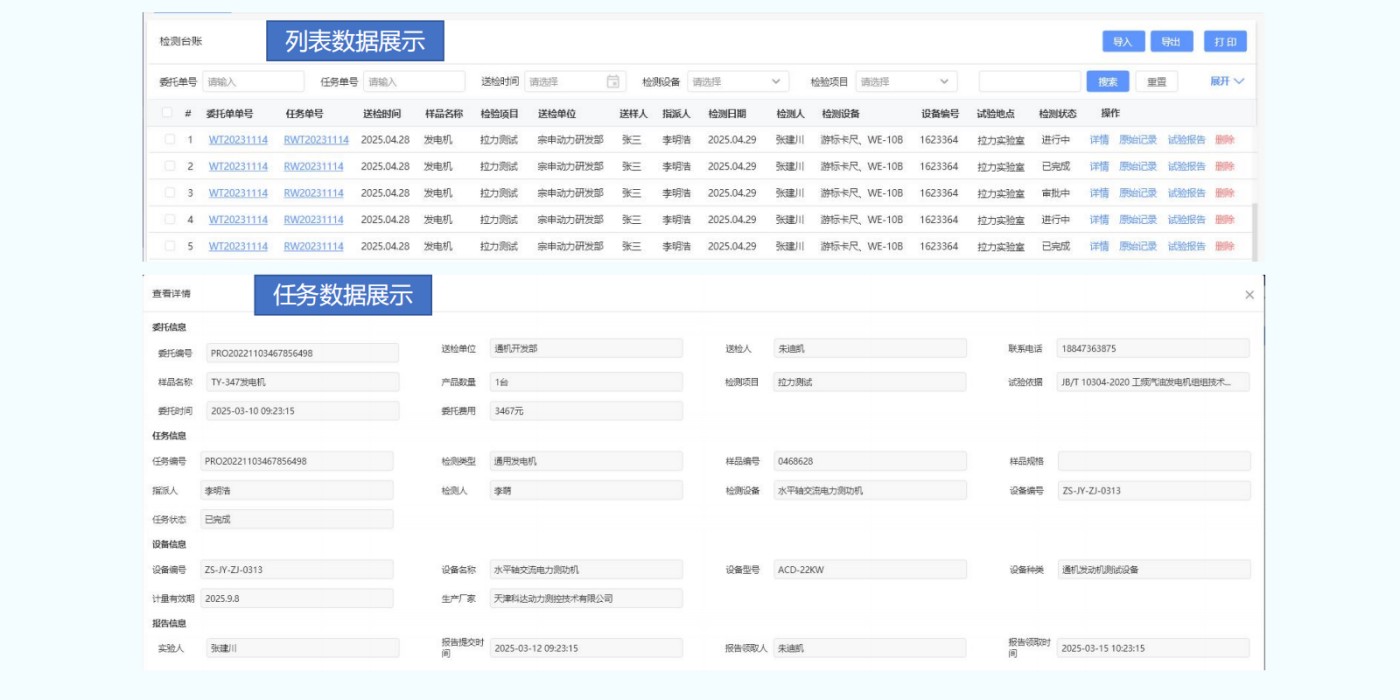This screenshot has height=700, width=1400.
Task: Click the 导入 button
Action: tap(1122, 41)
